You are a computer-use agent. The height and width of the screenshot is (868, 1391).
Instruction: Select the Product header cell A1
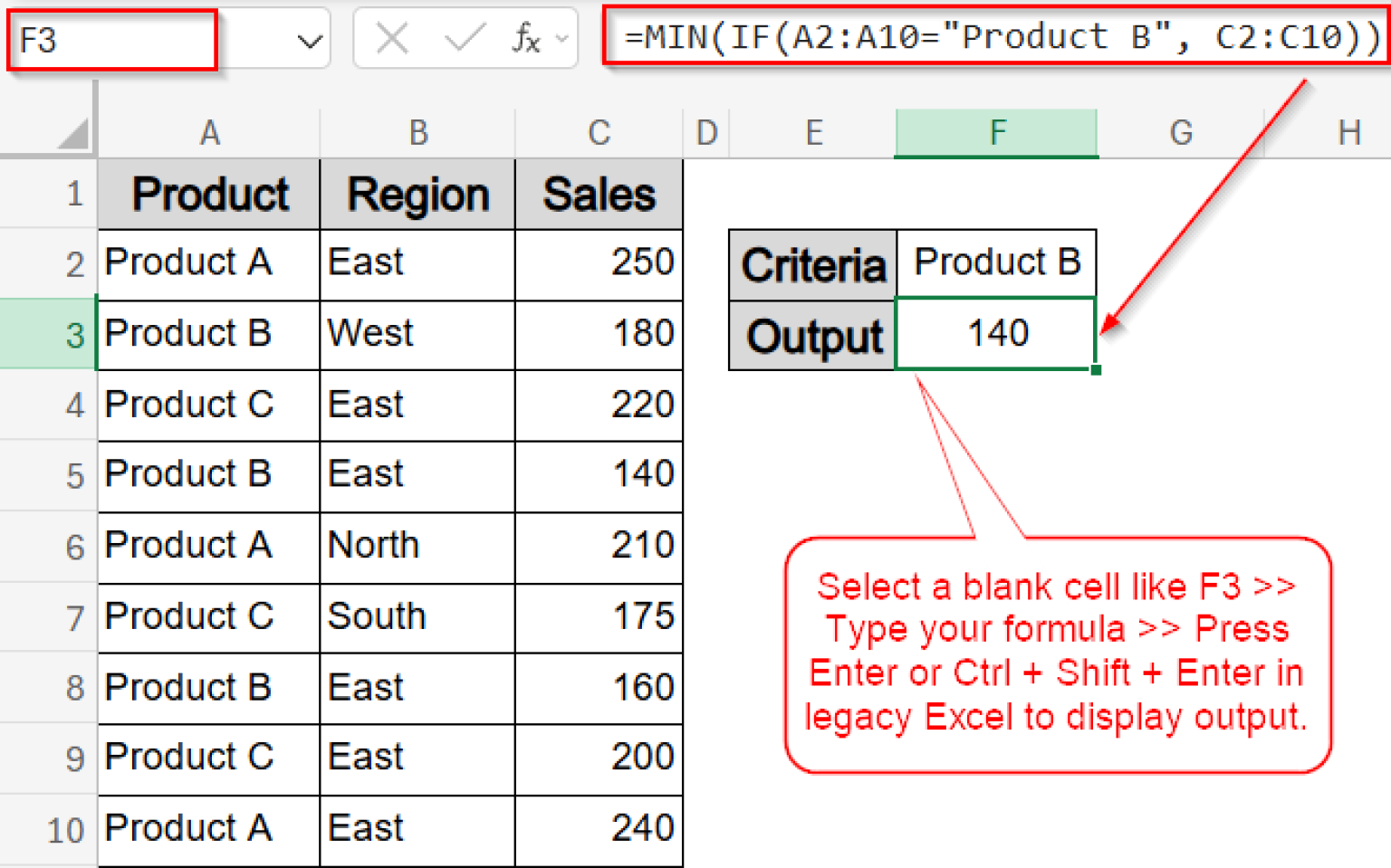click(x=209, y=194)
